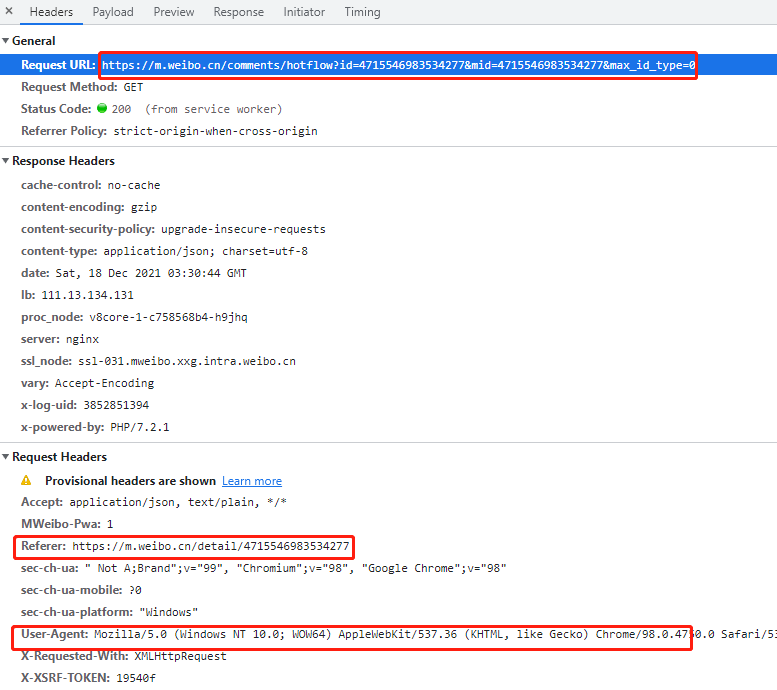Viewport: 777px width, 690px height.
Task: Select the Referrer Policy strict-origin-when-cross-origin row
Action: [x=169, y=131]
